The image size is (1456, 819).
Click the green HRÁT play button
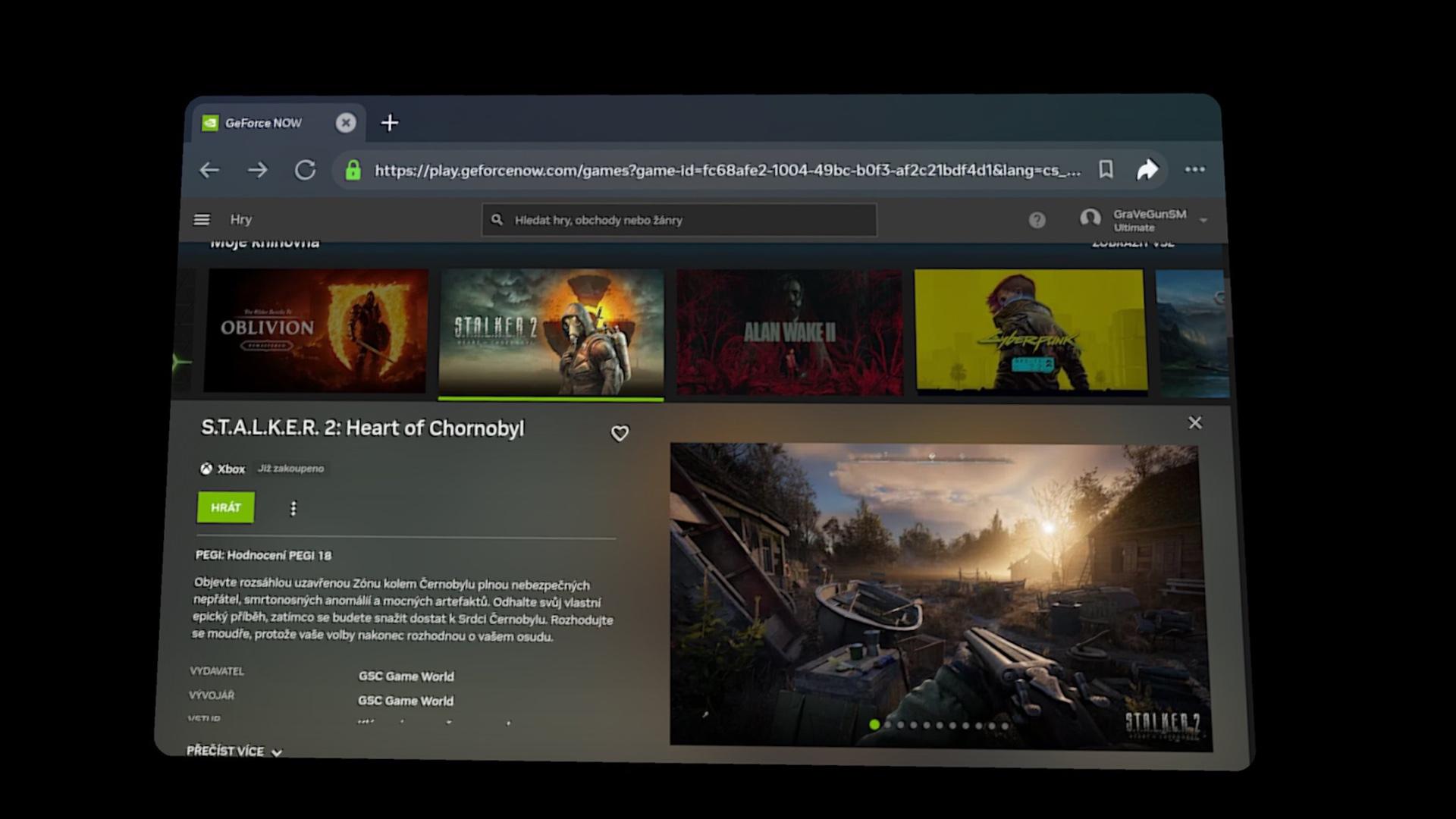(x=226, y=507)
